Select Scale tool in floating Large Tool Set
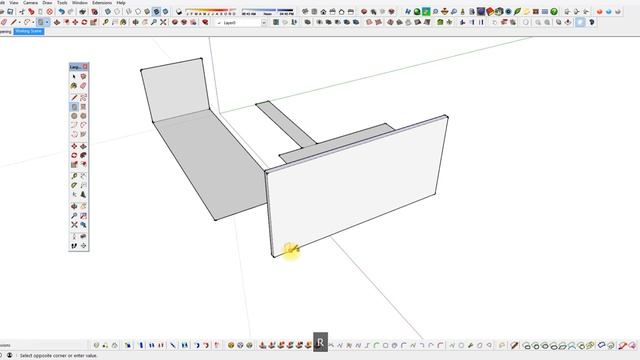Image resolution: width=640 pixels, height=360 pixels. coord(74,164)
